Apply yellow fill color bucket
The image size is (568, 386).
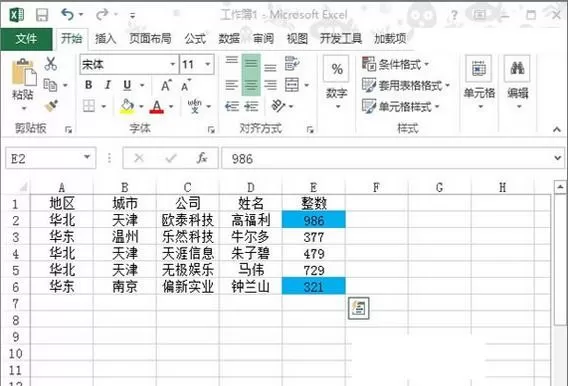127,106
